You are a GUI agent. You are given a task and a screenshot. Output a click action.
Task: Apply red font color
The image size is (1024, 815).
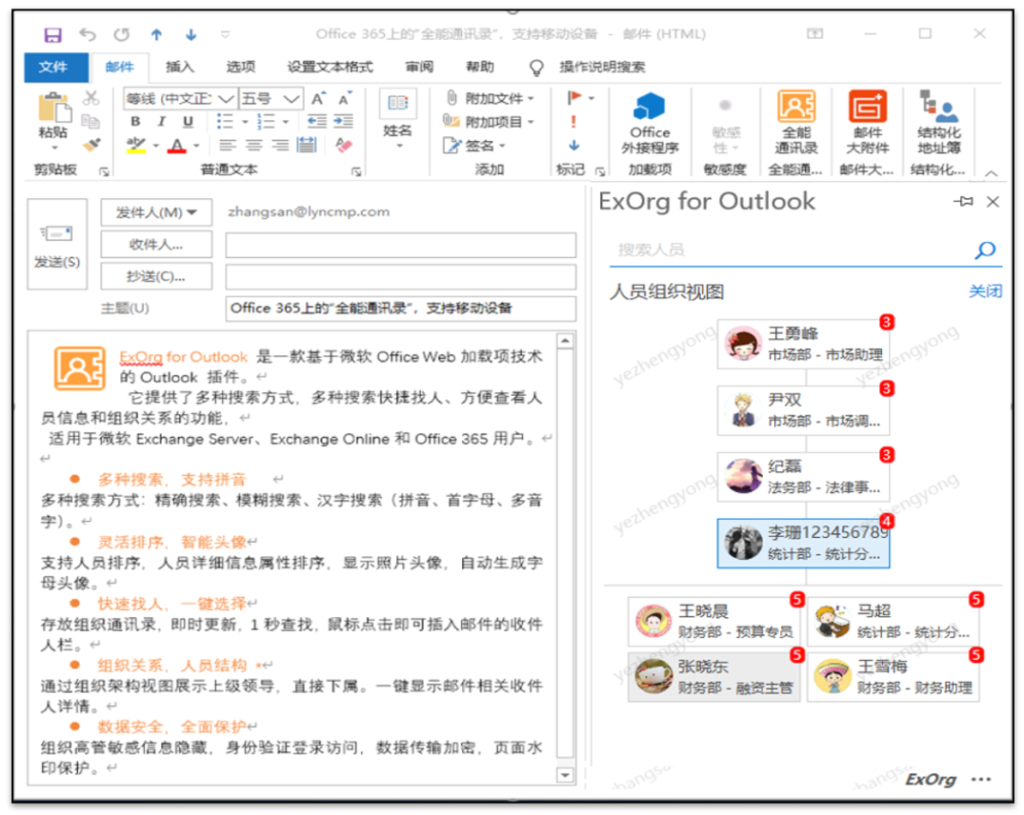(177, 145)
